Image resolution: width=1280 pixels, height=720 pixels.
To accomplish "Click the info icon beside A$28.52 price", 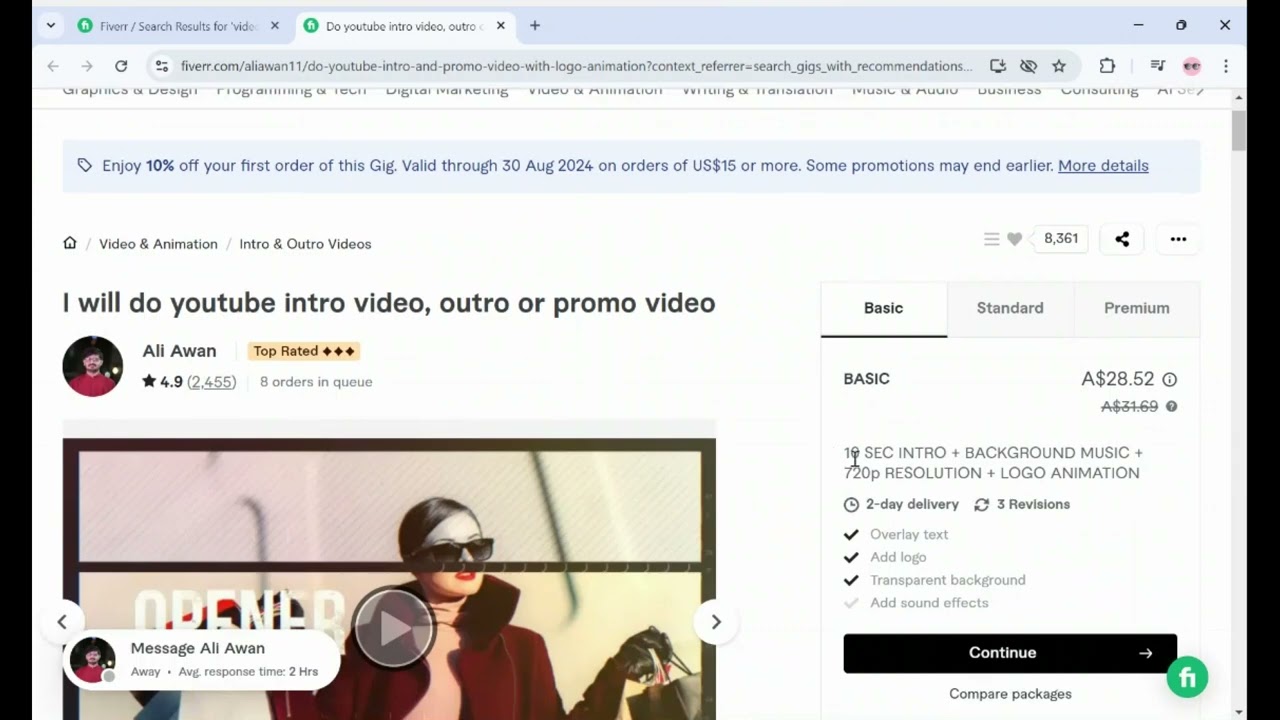I will 1170,380.
